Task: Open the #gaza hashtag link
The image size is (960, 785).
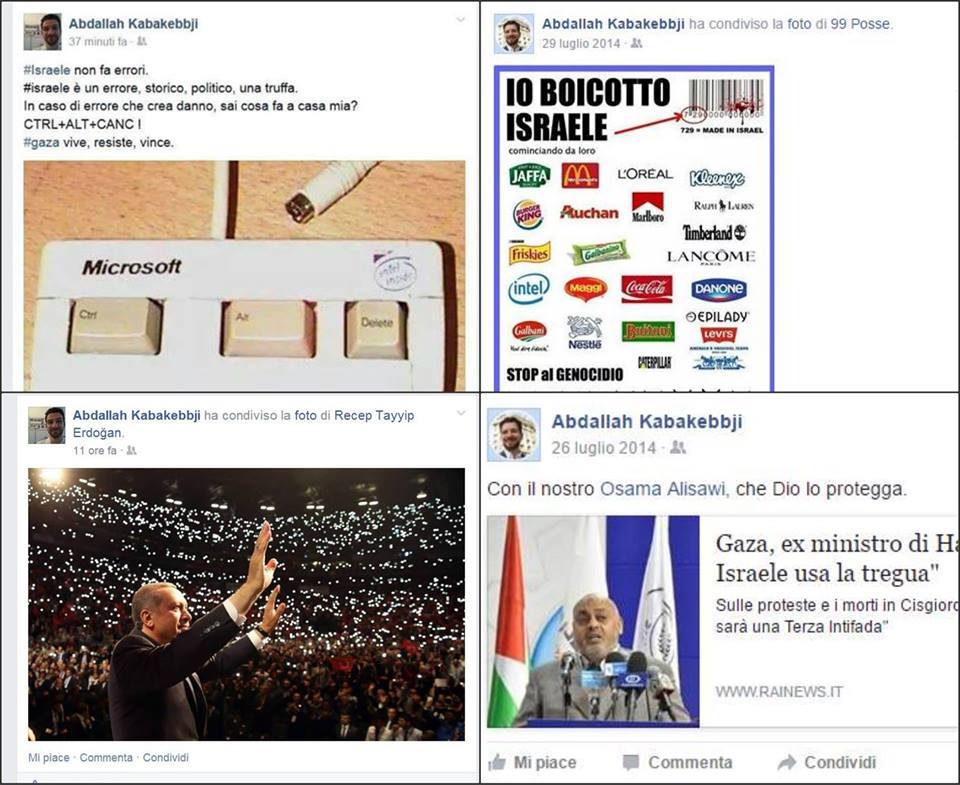Action: [42, 142]
